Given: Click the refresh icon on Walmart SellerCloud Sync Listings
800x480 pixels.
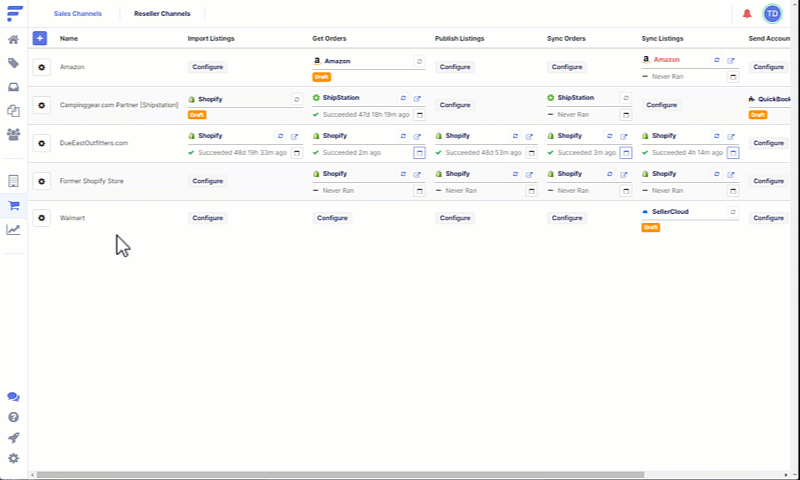Looking at the screenshot, I should (733, 212).
